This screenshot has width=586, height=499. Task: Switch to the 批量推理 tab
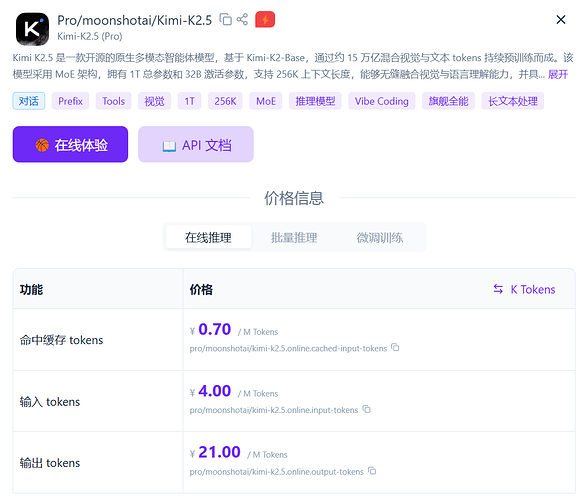click(x=294, y=237)
